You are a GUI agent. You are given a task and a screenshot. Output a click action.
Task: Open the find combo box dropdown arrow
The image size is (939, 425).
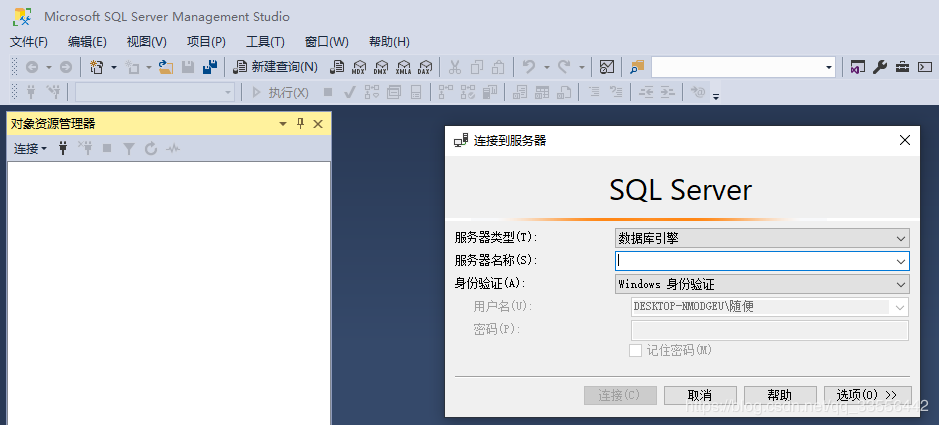pos(829,67)
